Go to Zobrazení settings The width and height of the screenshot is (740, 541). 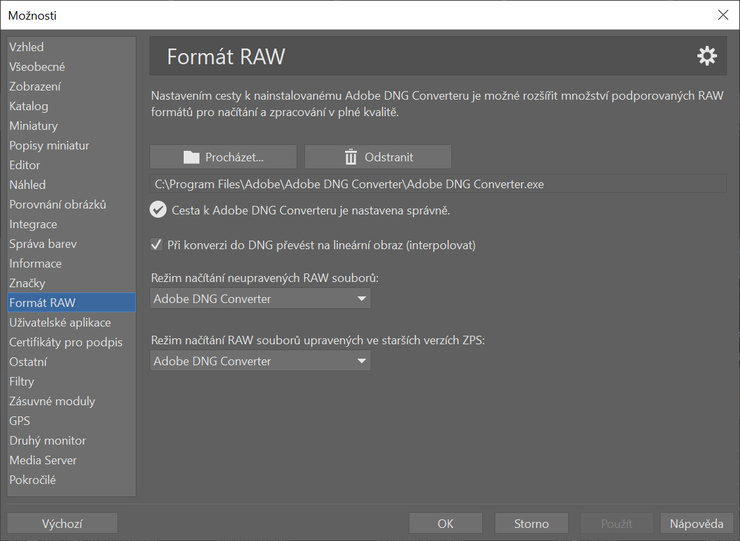[x=71, y=86]
